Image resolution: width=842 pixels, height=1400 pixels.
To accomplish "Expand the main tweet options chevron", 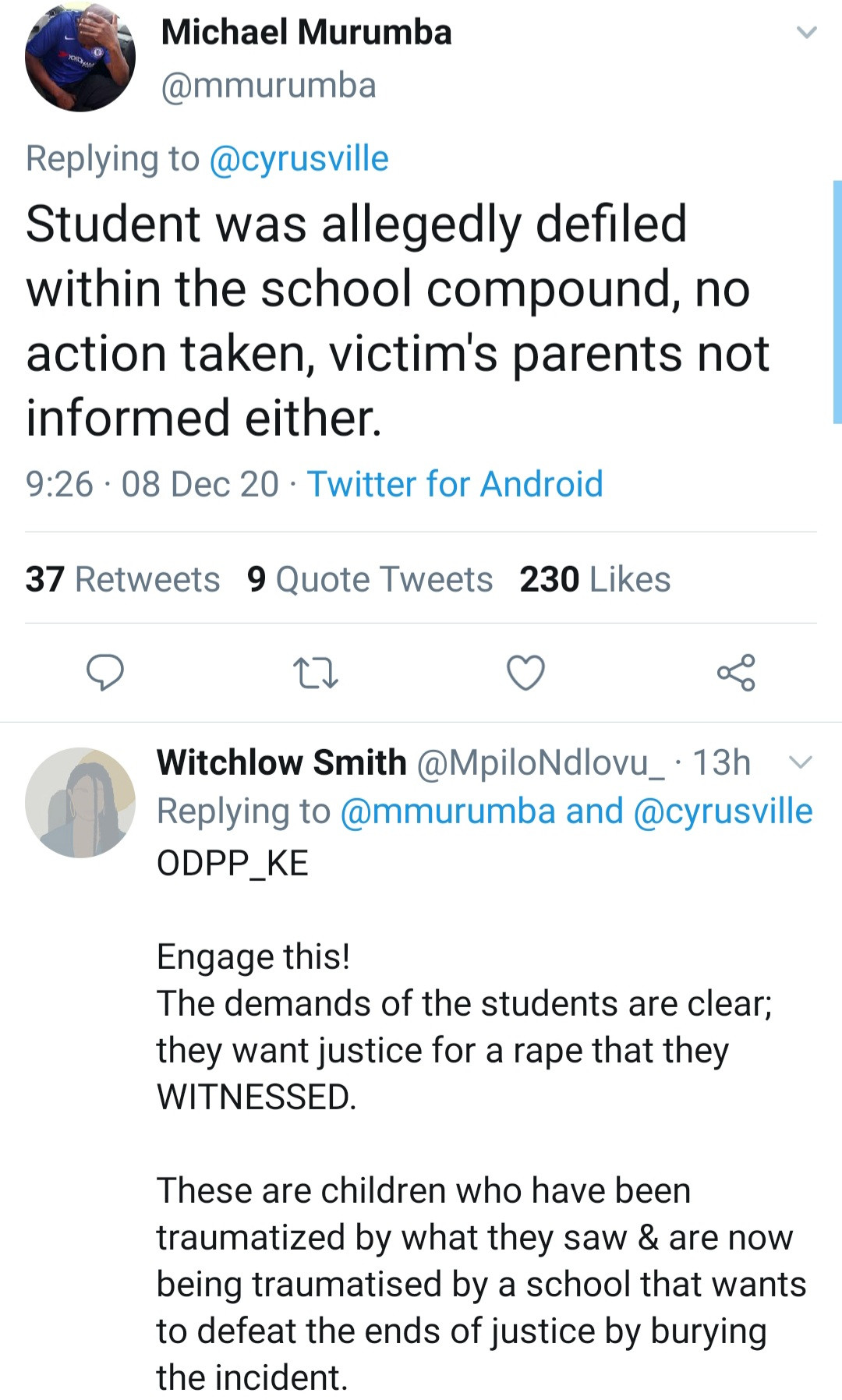I will tap(806, 33).
